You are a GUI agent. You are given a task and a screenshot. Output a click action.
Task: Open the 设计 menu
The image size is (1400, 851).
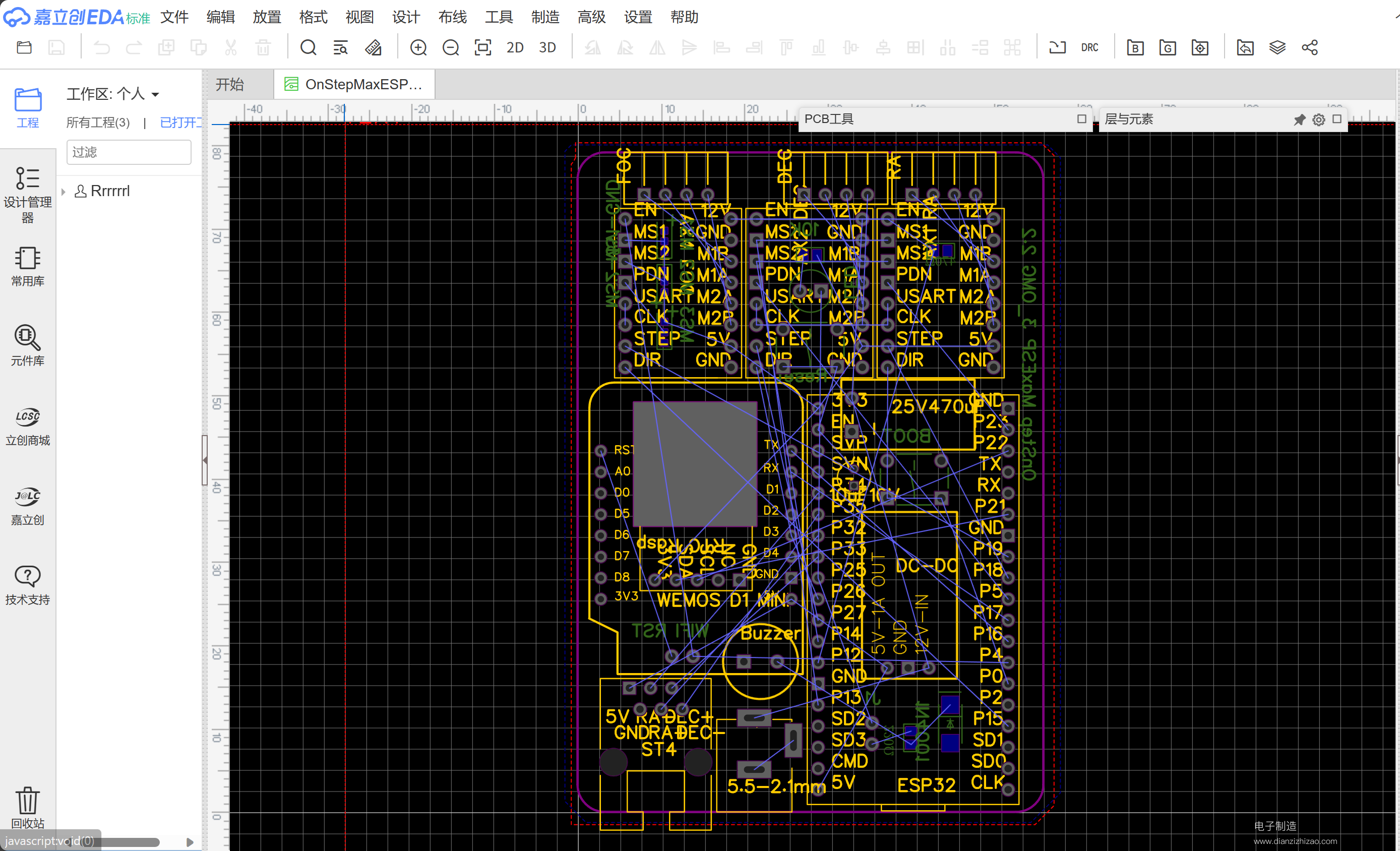[406, 17]
